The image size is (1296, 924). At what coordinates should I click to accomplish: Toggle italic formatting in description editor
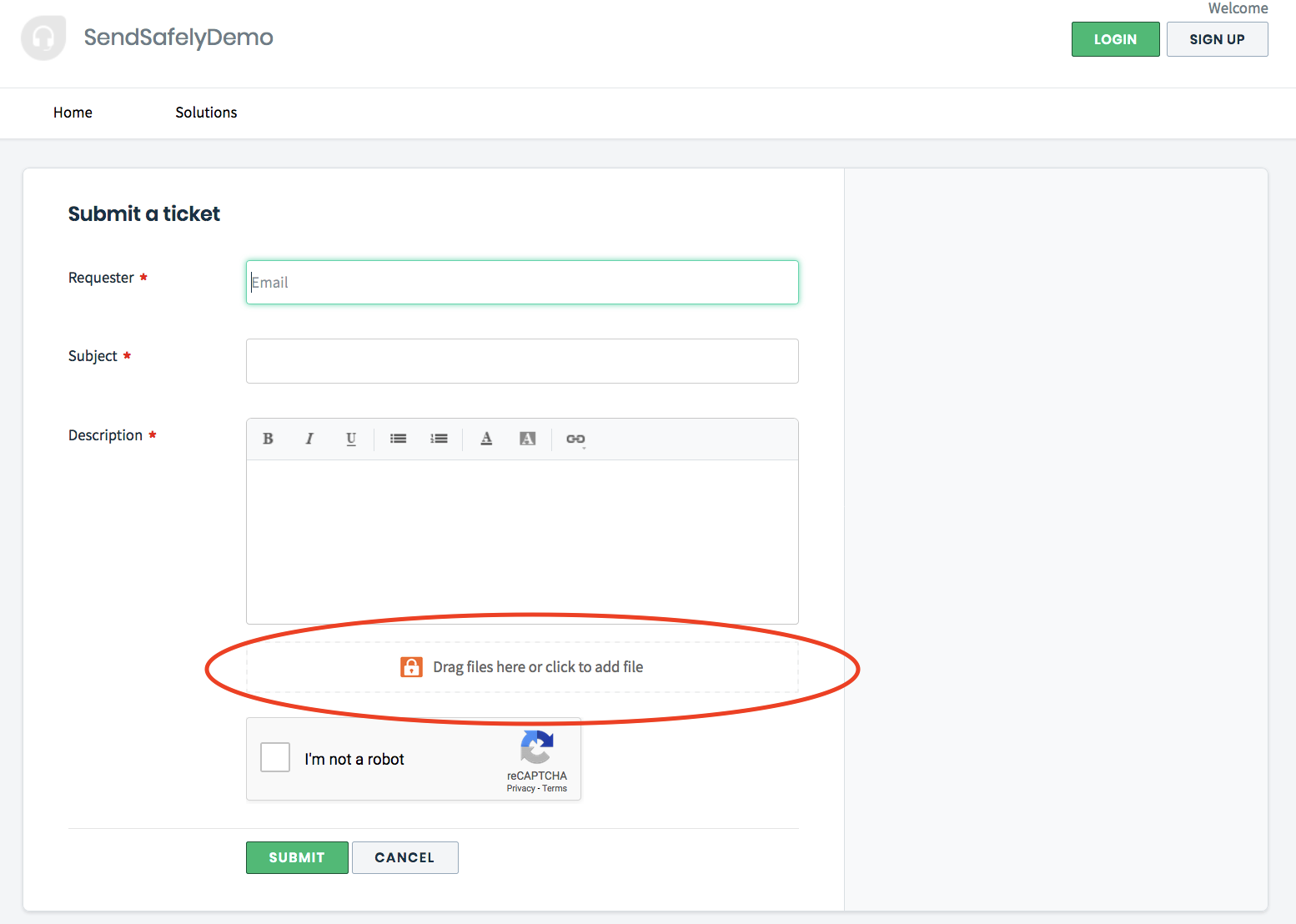tap(309, 439)
